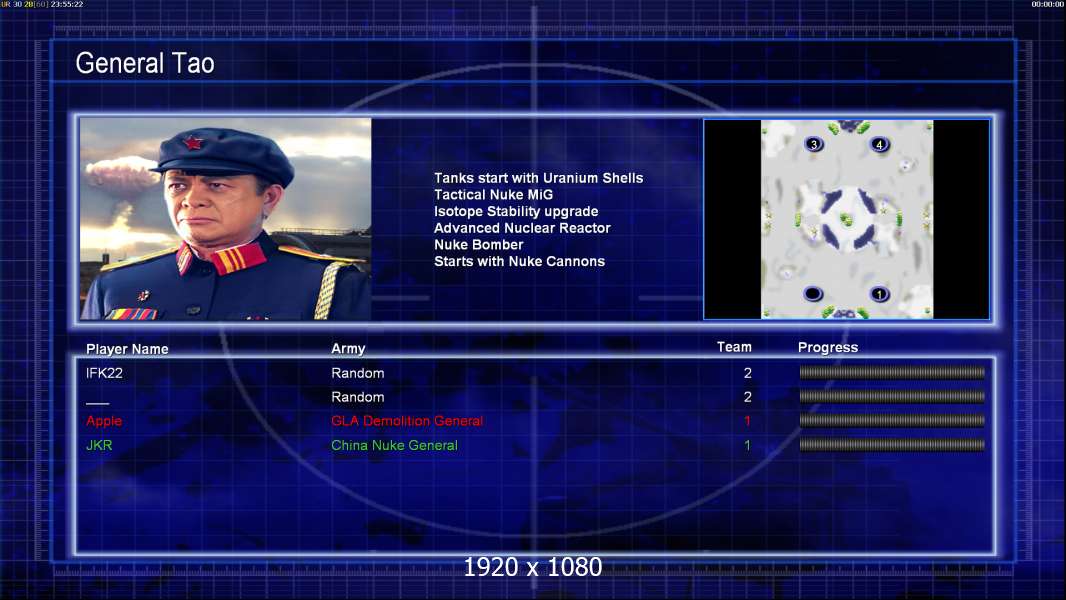This screenshot has height=600, width=1066.
Task: Click the green player name JKR
Action: (x=99, y=445)
